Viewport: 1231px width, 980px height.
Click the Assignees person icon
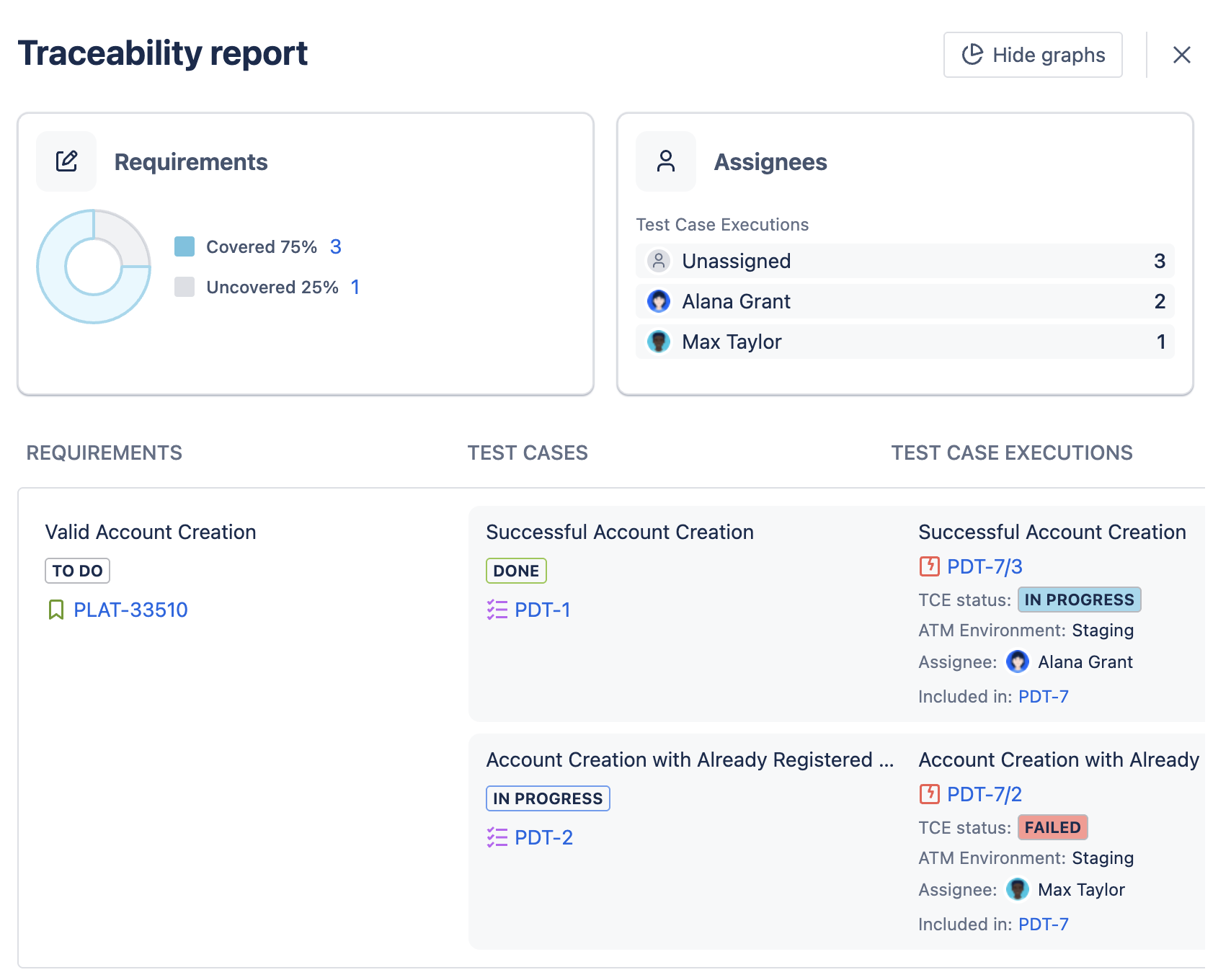click(x=665, y=161)
